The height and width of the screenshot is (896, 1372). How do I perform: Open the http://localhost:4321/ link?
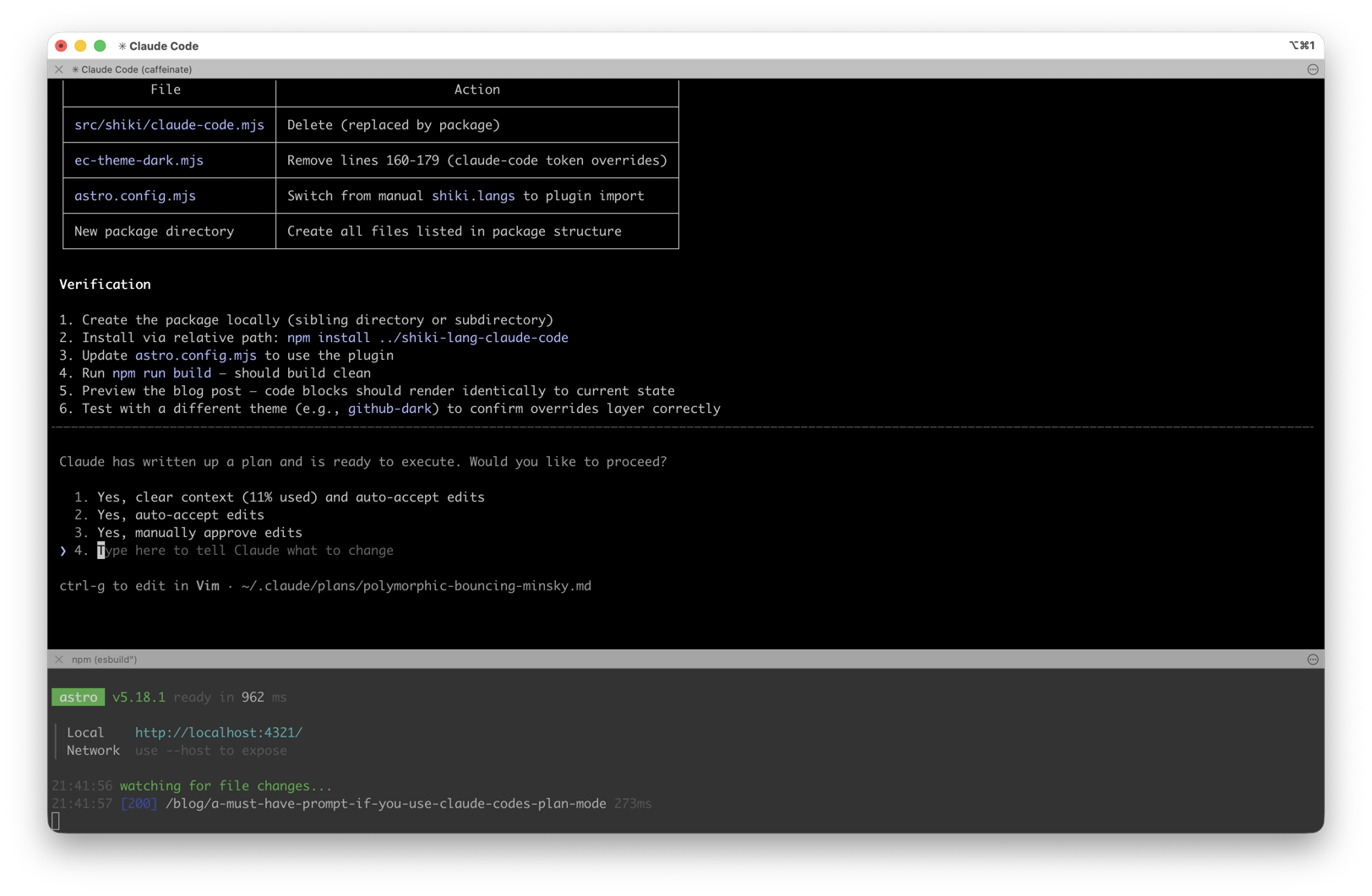click(x=218, y=732)
